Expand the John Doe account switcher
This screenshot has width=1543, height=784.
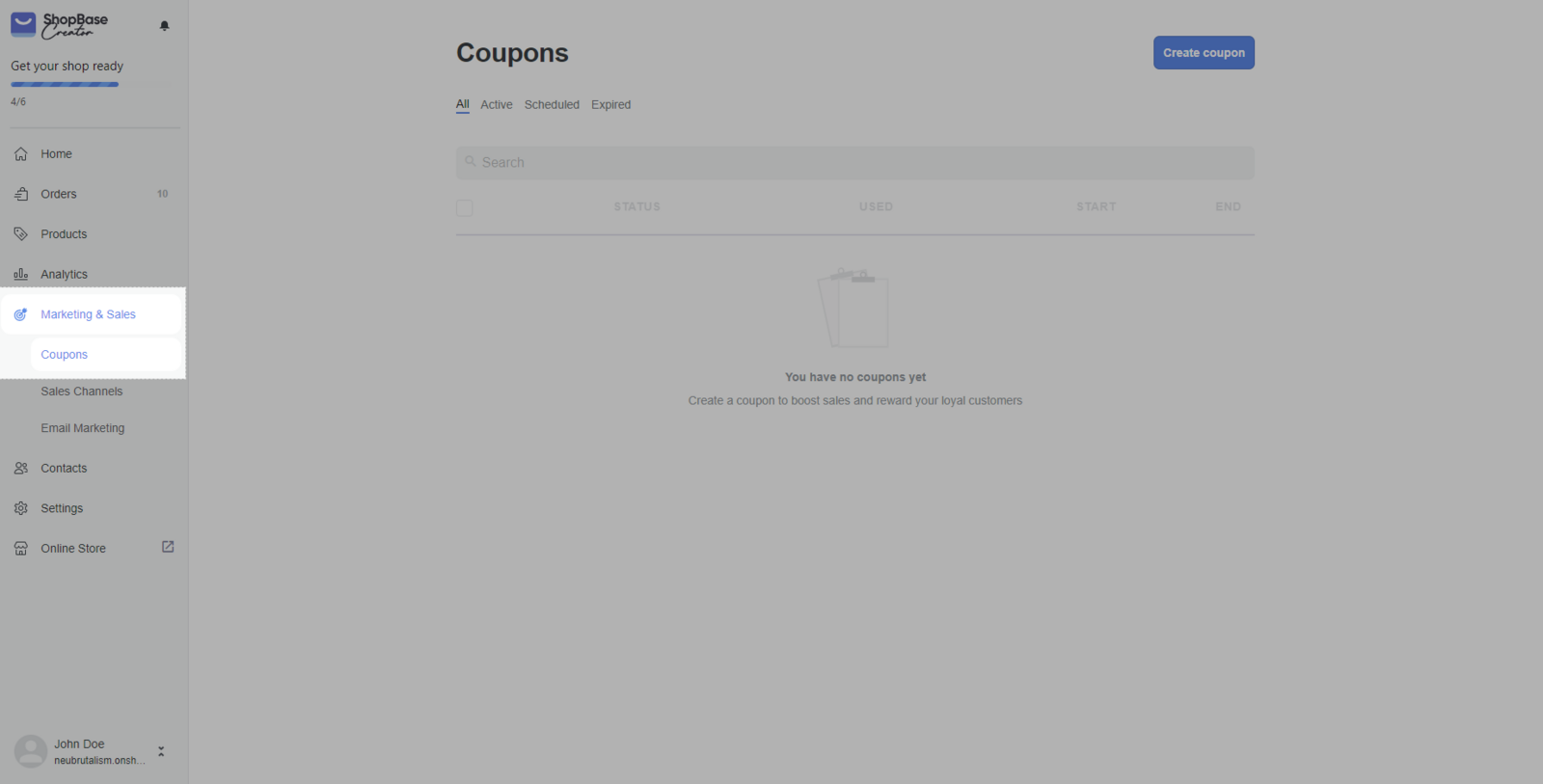coord(161,751)
